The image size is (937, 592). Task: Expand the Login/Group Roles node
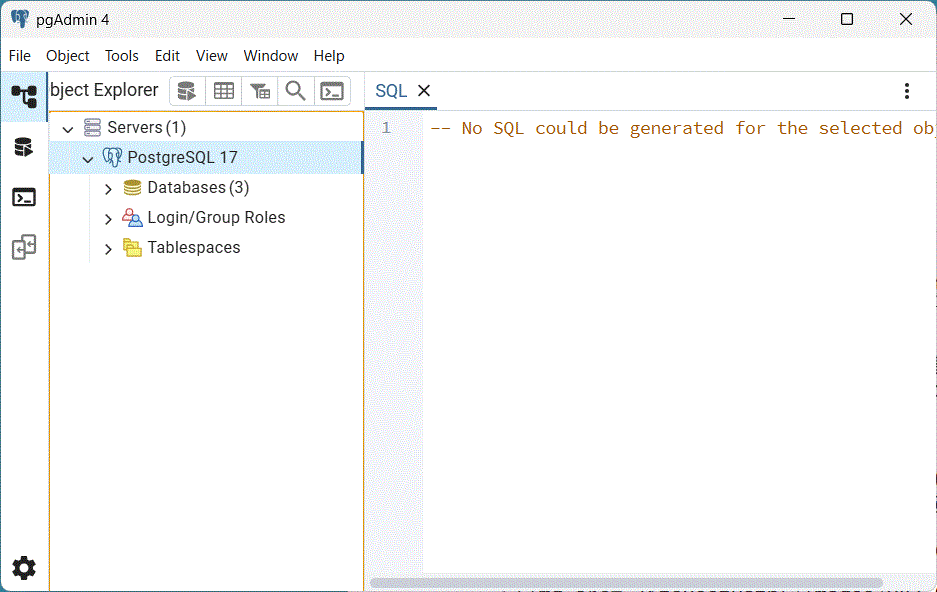click(108, 219)
